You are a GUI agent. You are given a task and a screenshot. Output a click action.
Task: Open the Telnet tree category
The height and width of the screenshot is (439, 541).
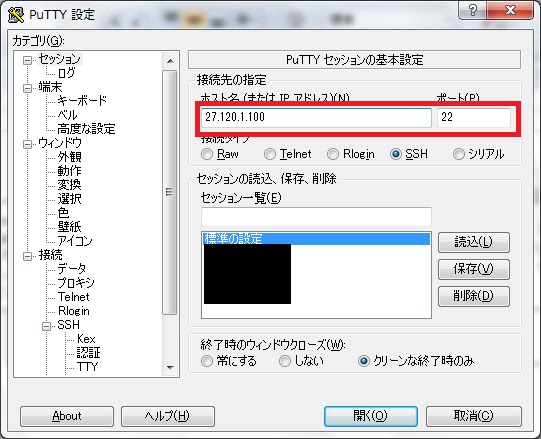pyautogui.click(x=73, y=297)
